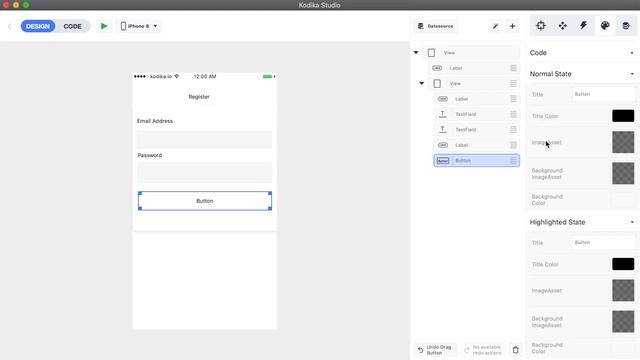Open the layout alignment inspector tab
This screenshot has width=640, height=360.
point(562,26)
